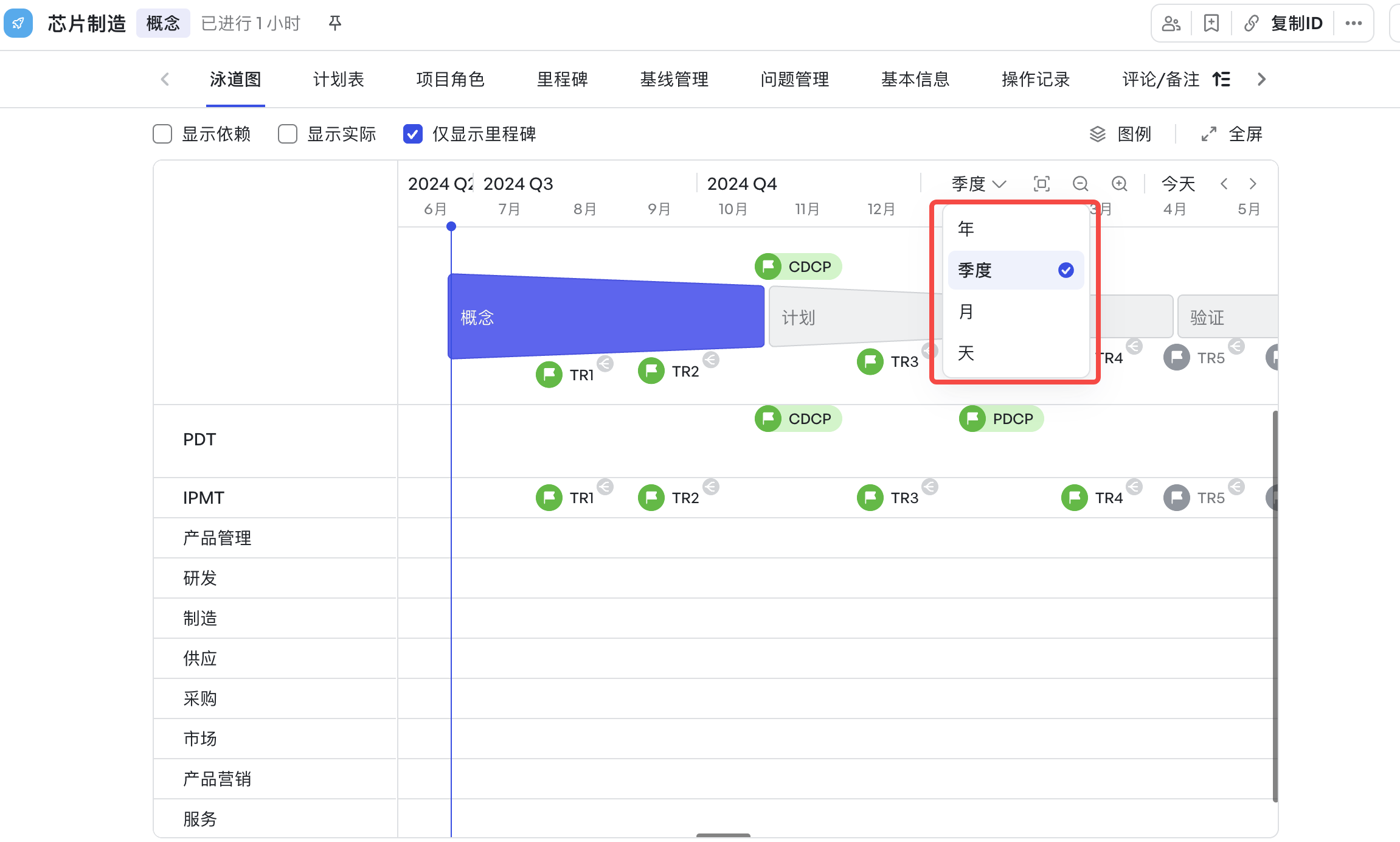Click the 概念 status tag in the header
Image resolution: width=1400 pixels, height=842 pixels.
coord(163,23)
